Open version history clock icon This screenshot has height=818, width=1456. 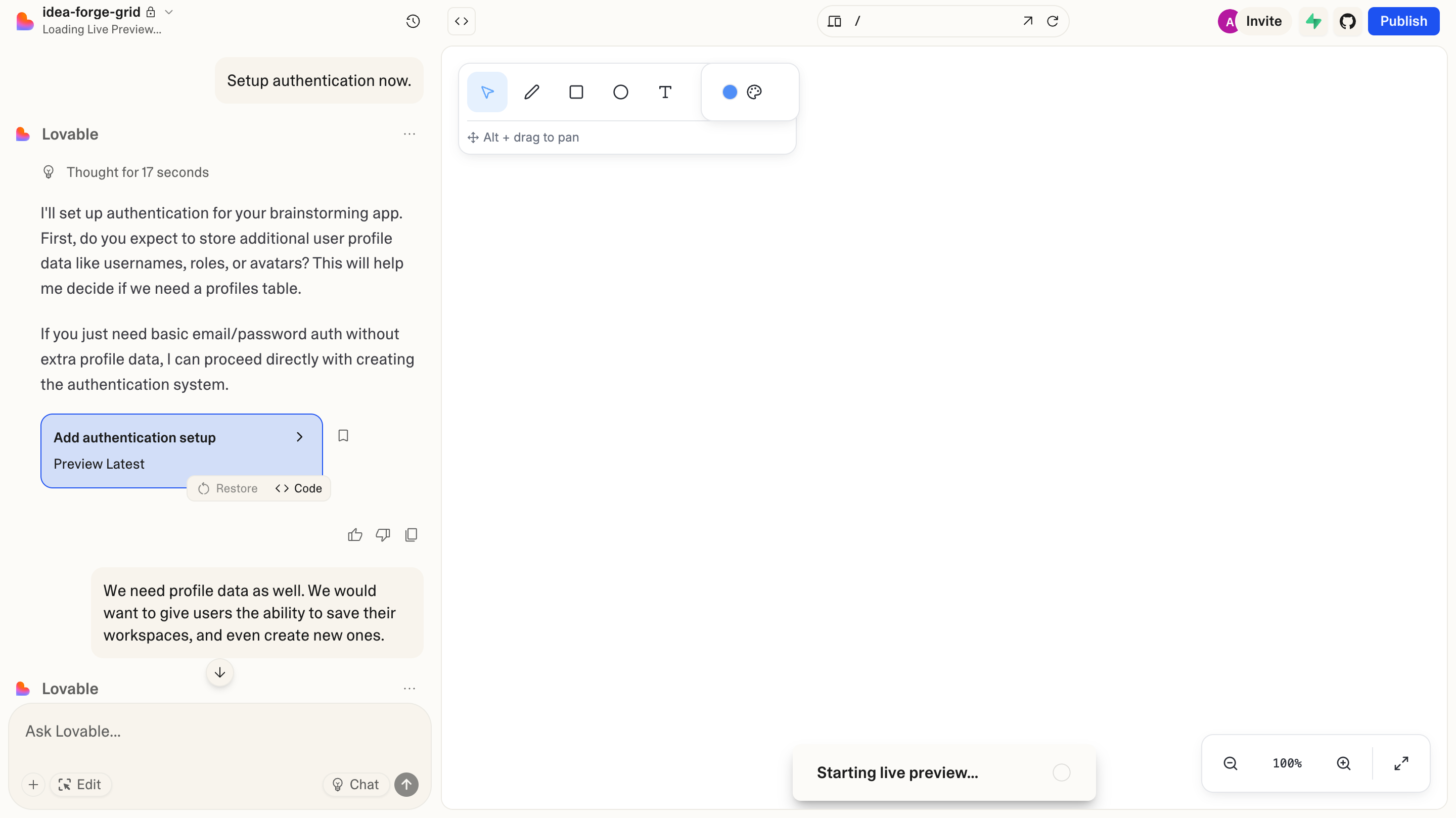coord(413,21)
